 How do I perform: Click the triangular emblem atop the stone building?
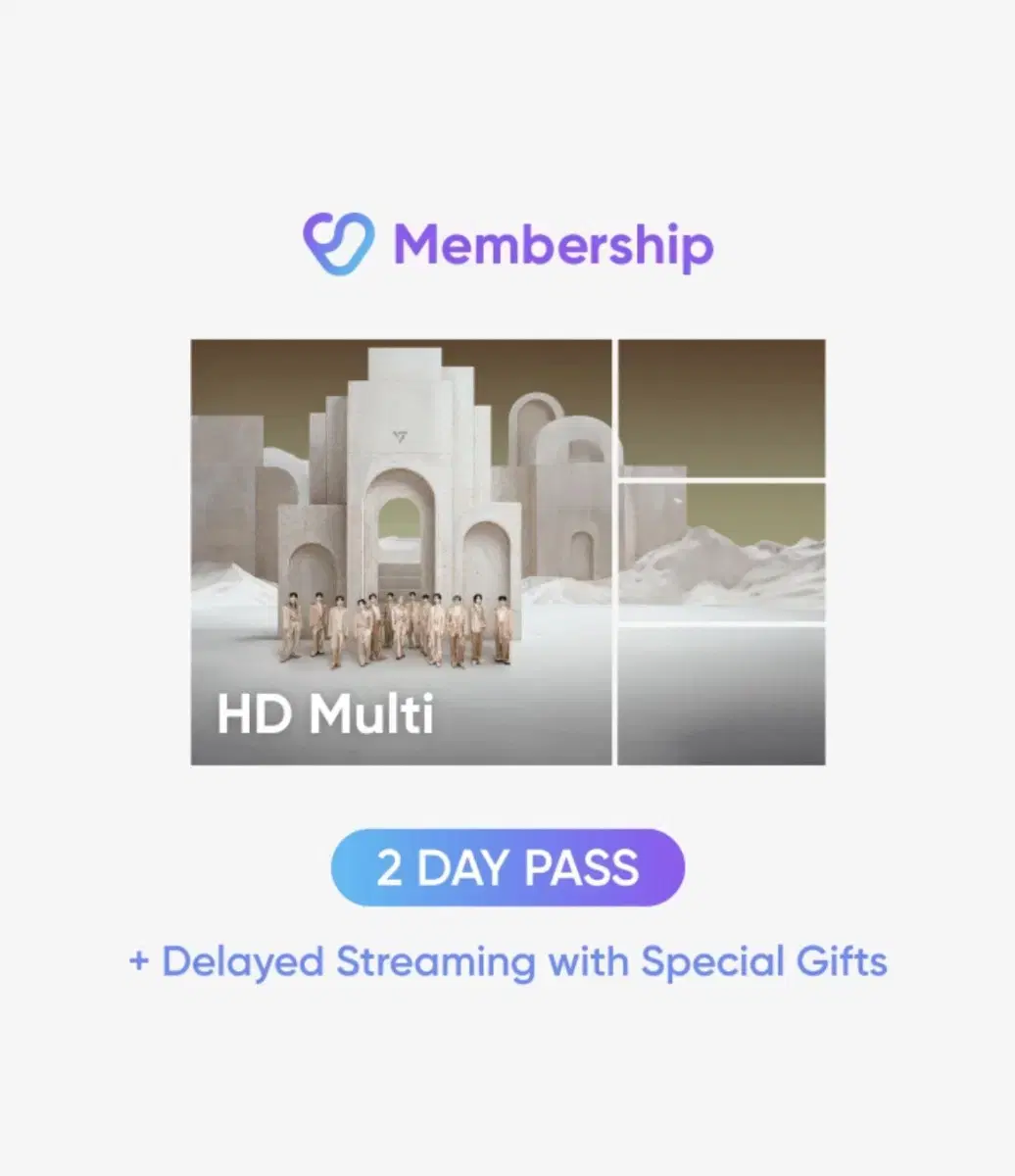pyautogui.click(x=398, y=436)
